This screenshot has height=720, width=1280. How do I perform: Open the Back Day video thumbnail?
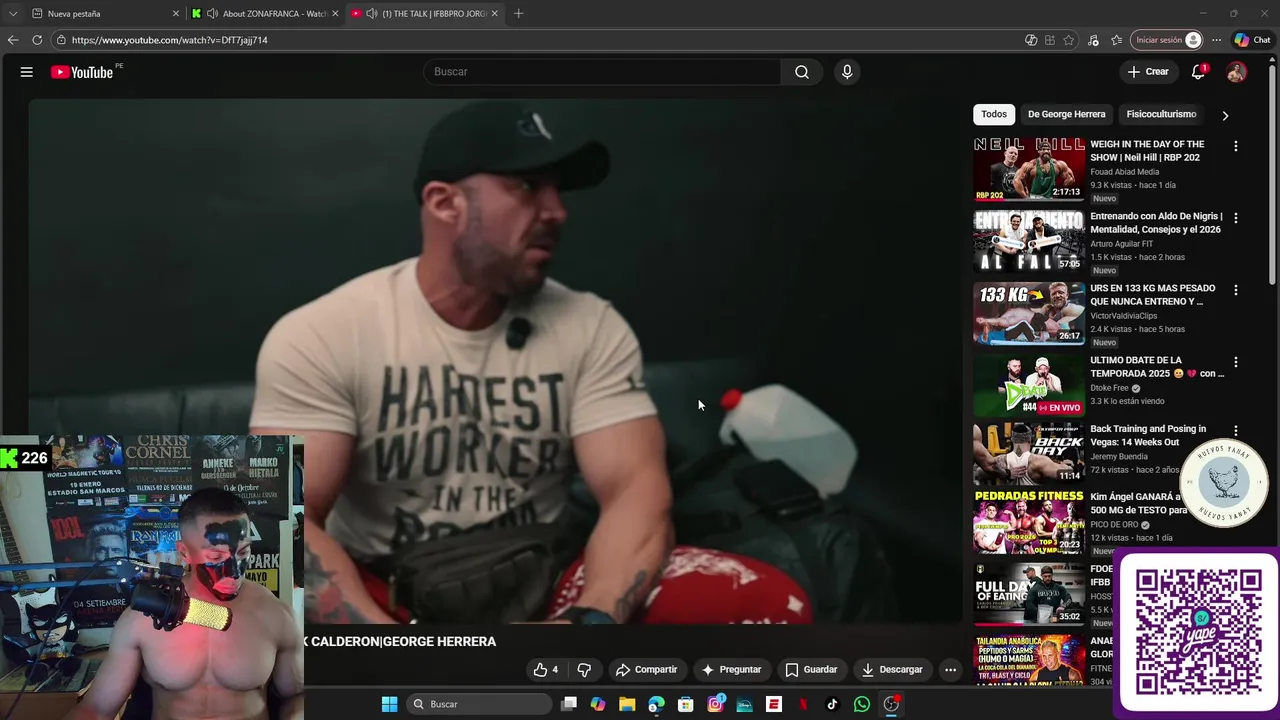[1029, 453]
